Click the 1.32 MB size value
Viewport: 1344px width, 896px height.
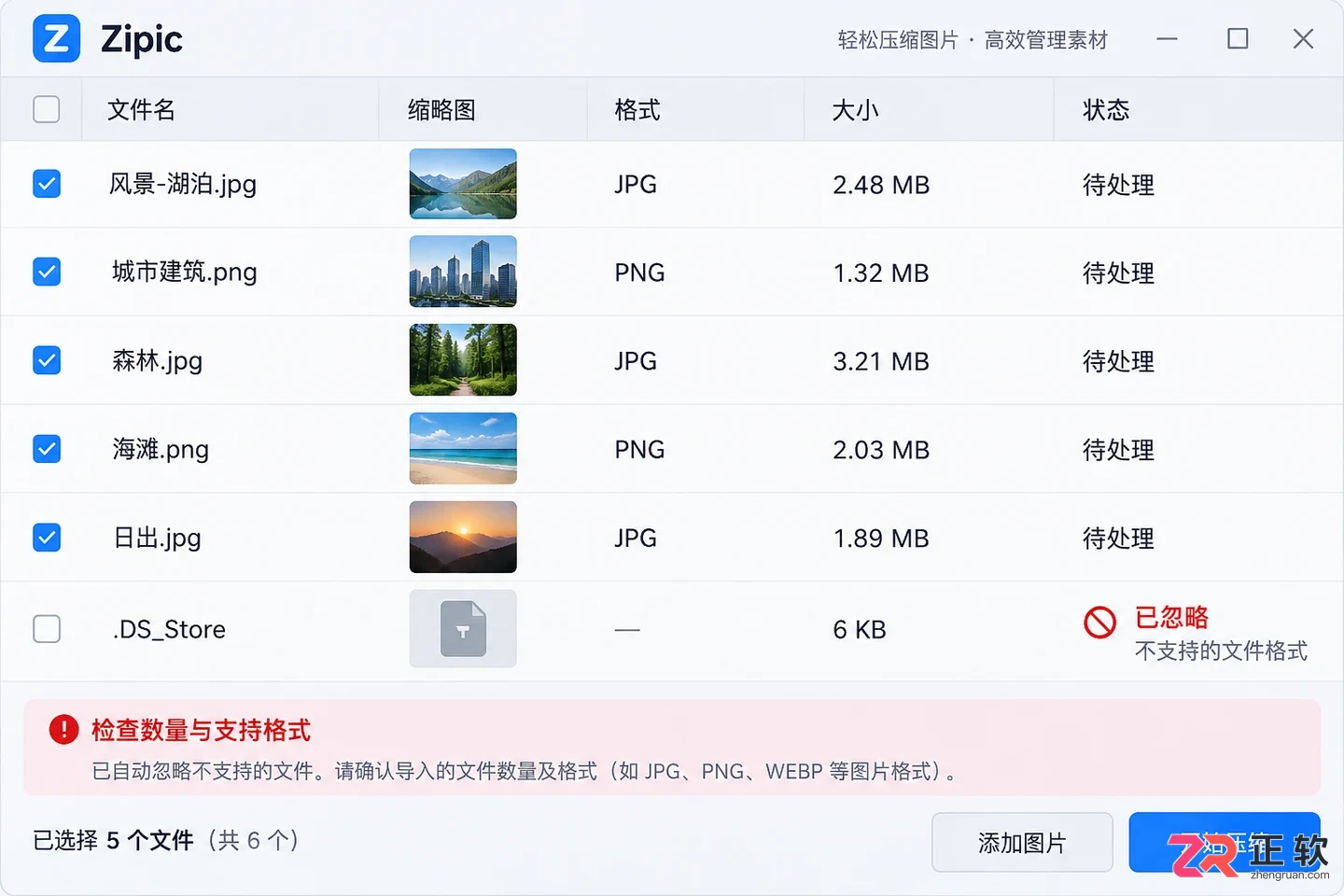[x=881, y=273]
